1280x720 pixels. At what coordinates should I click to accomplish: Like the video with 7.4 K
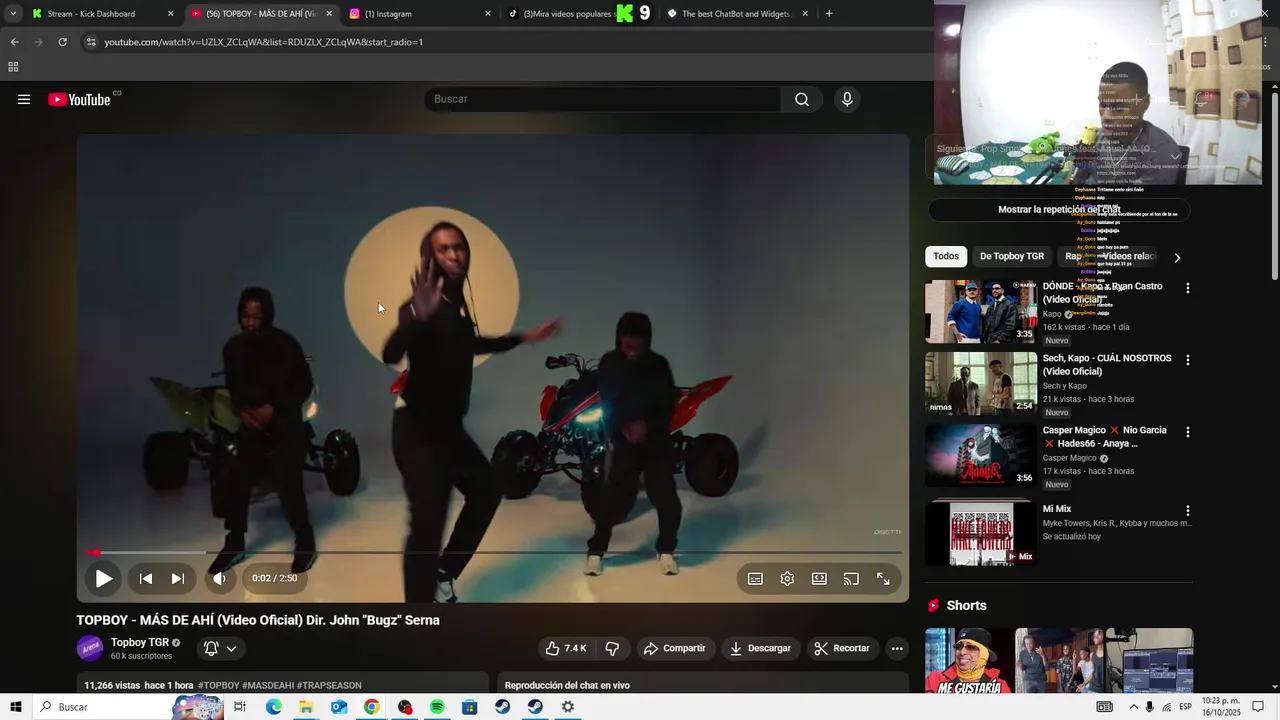click(564, 648)
